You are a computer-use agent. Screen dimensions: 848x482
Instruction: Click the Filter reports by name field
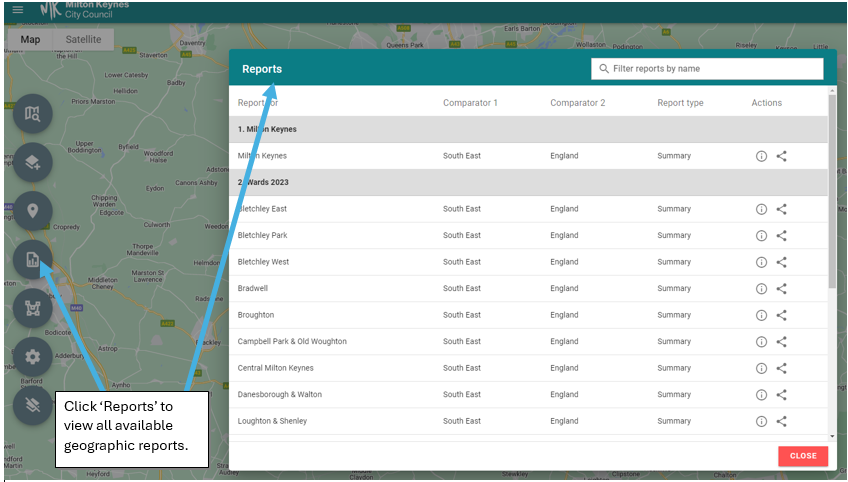click(714, 69)
